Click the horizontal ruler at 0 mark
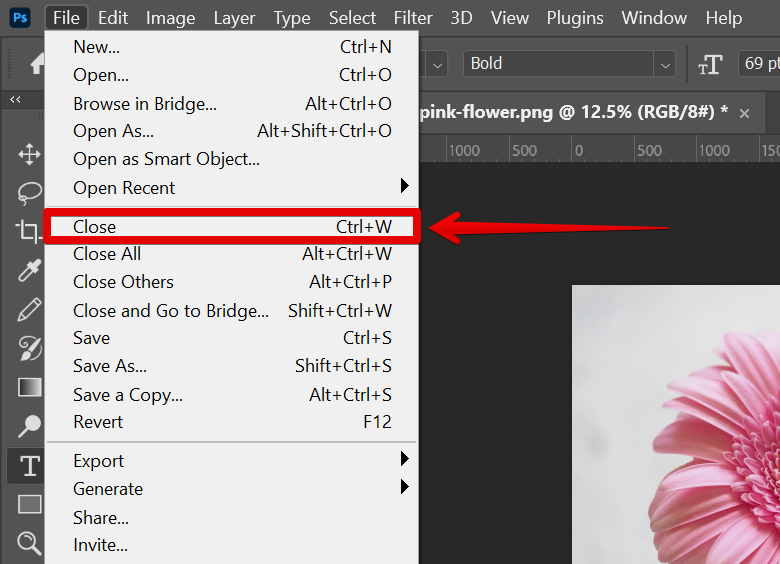 [578, 150]
